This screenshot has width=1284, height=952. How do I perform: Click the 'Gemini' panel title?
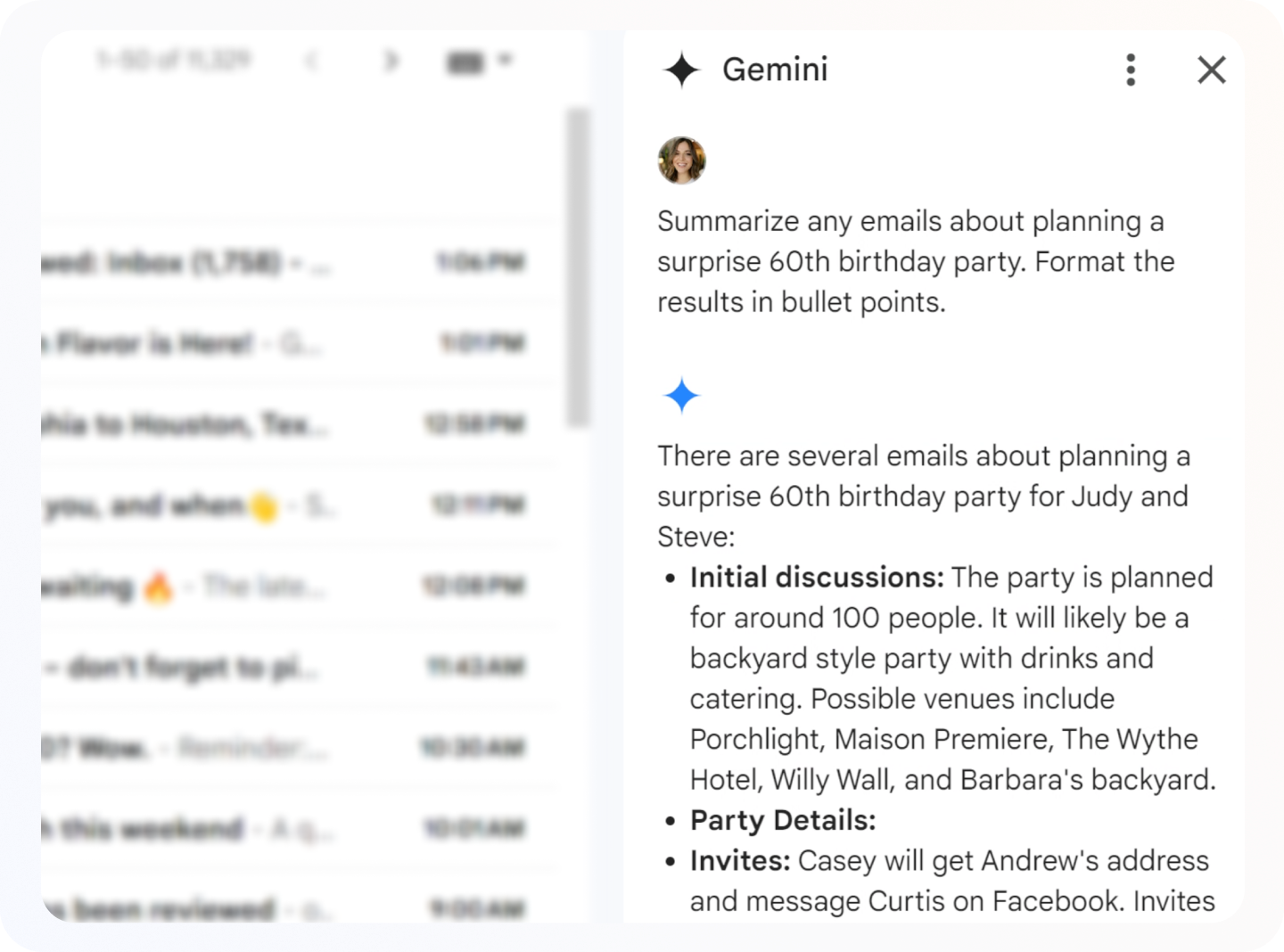[775, 70]
